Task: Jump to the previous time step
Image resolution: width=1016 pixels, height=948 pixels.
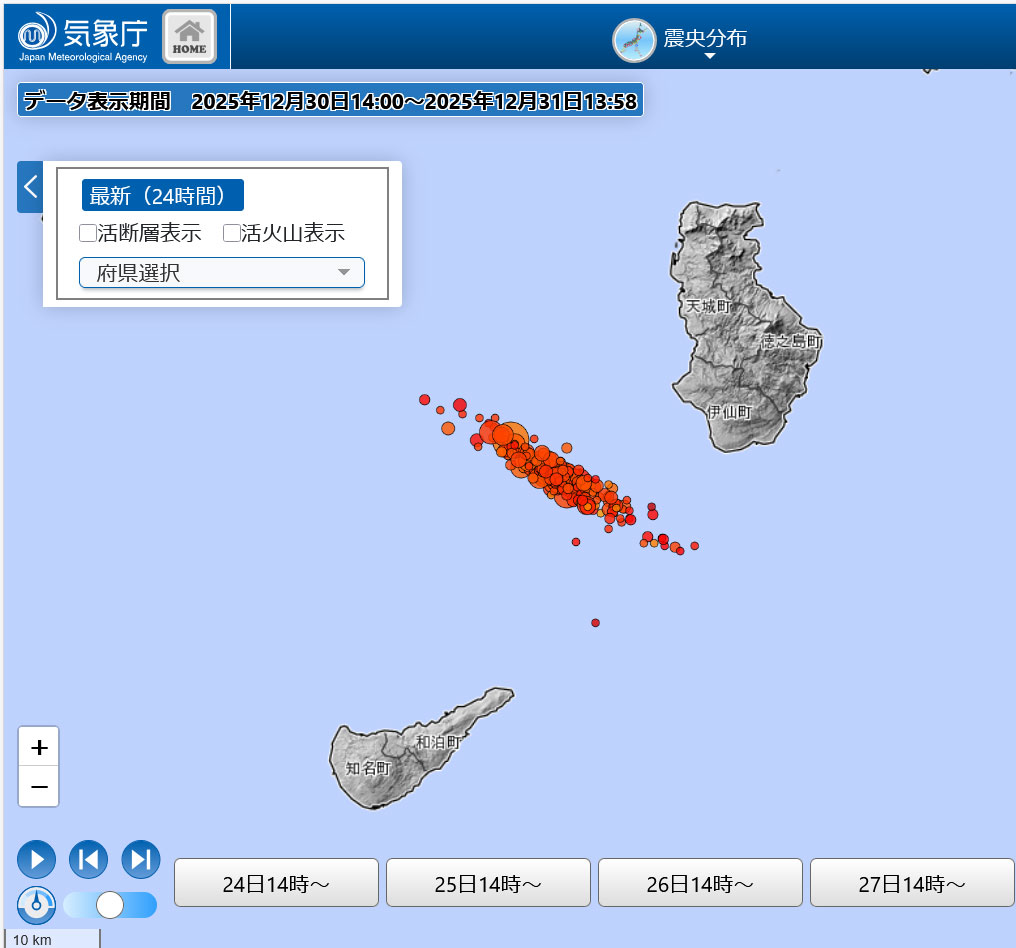Action: tap(88, 859)
